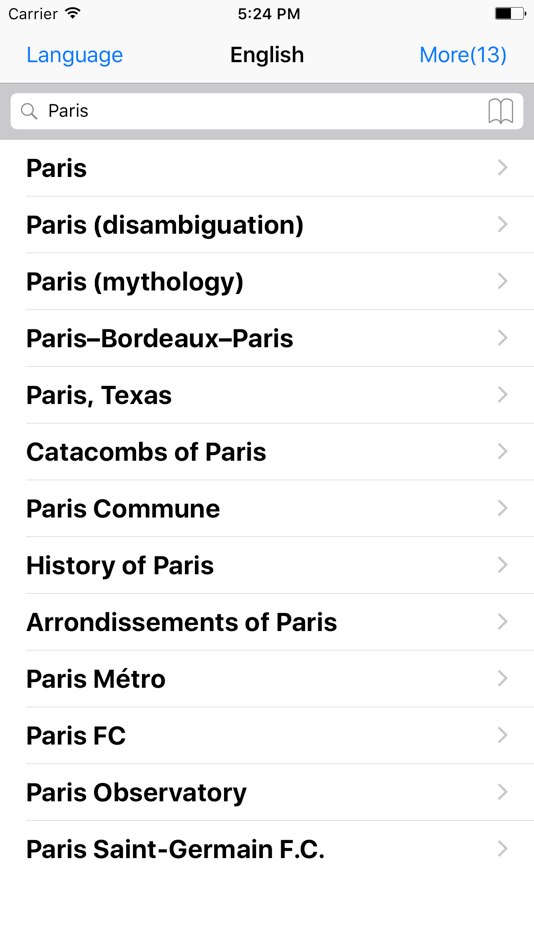
Task: Expand chevron for Paris article
Action: click(502, 168)
